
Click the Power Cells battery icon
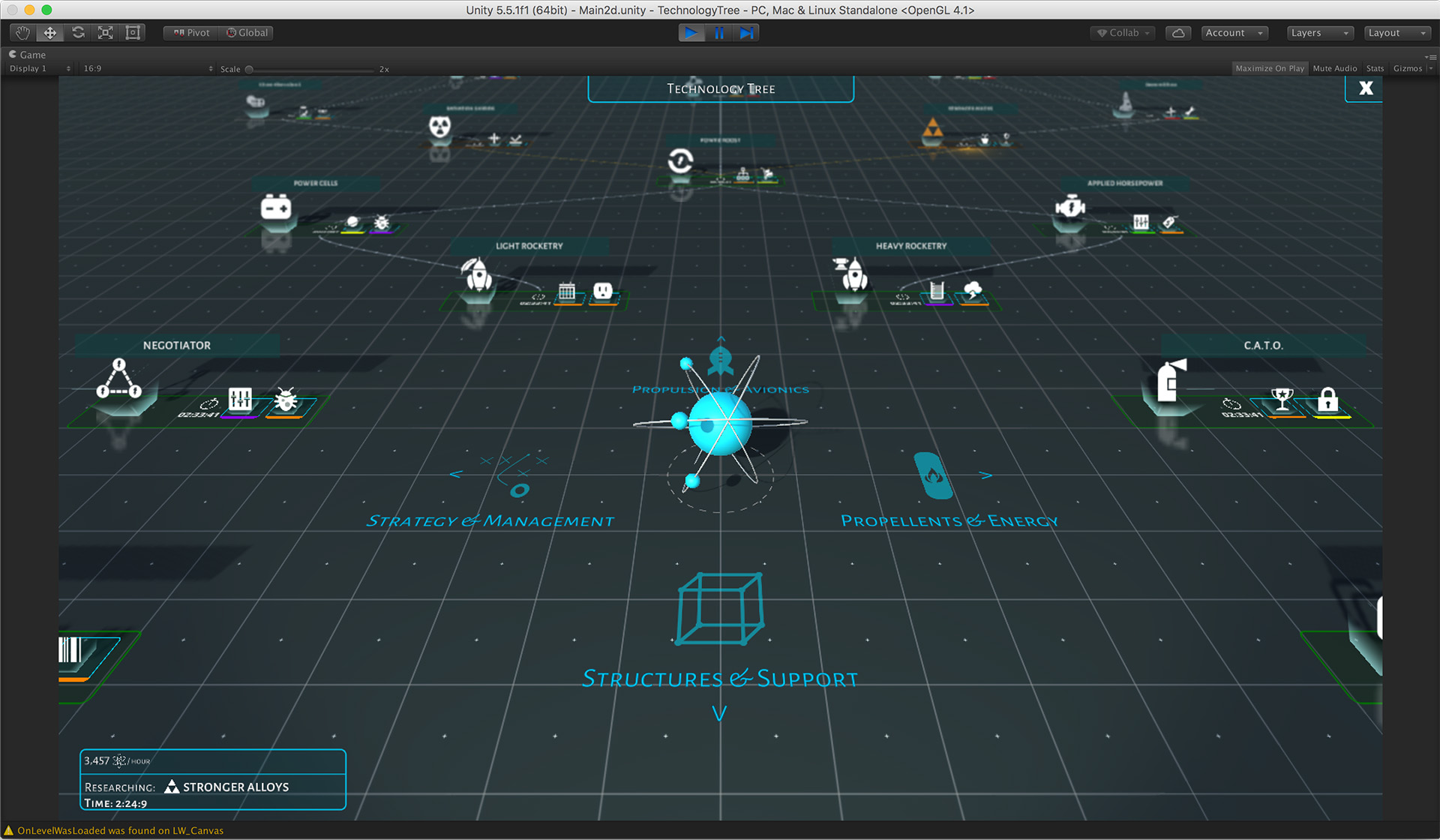pos(276,207)
